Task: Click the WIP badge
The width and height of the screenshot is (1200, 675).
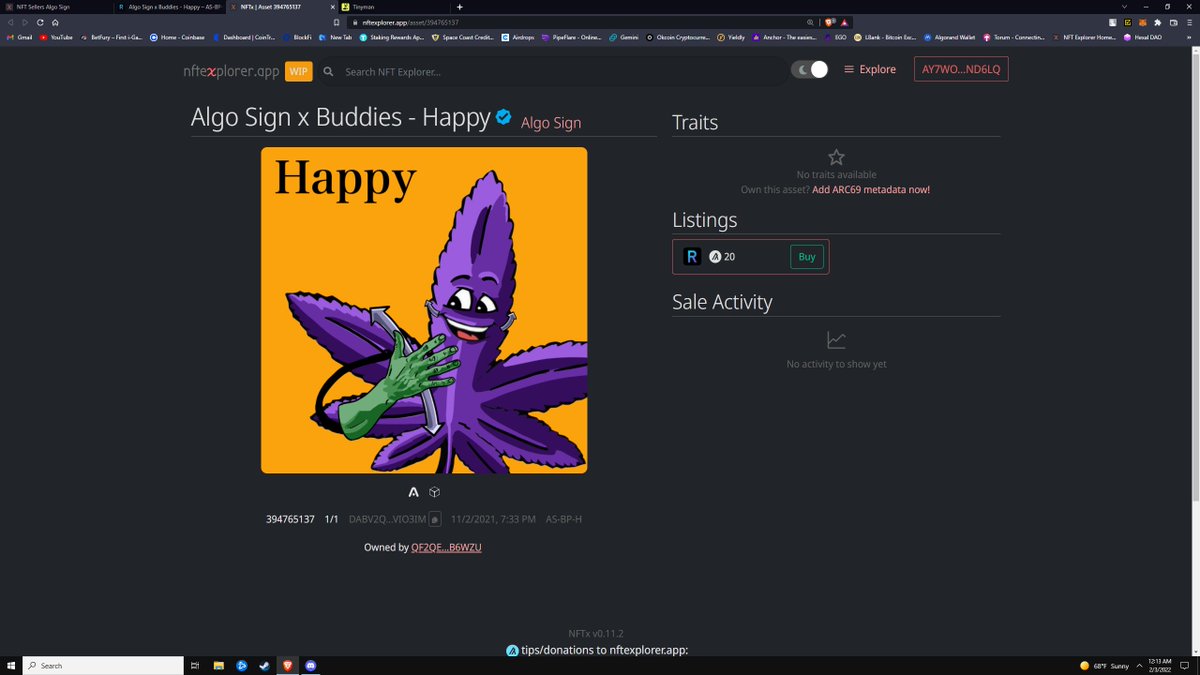Action: (x=298, y=71)
